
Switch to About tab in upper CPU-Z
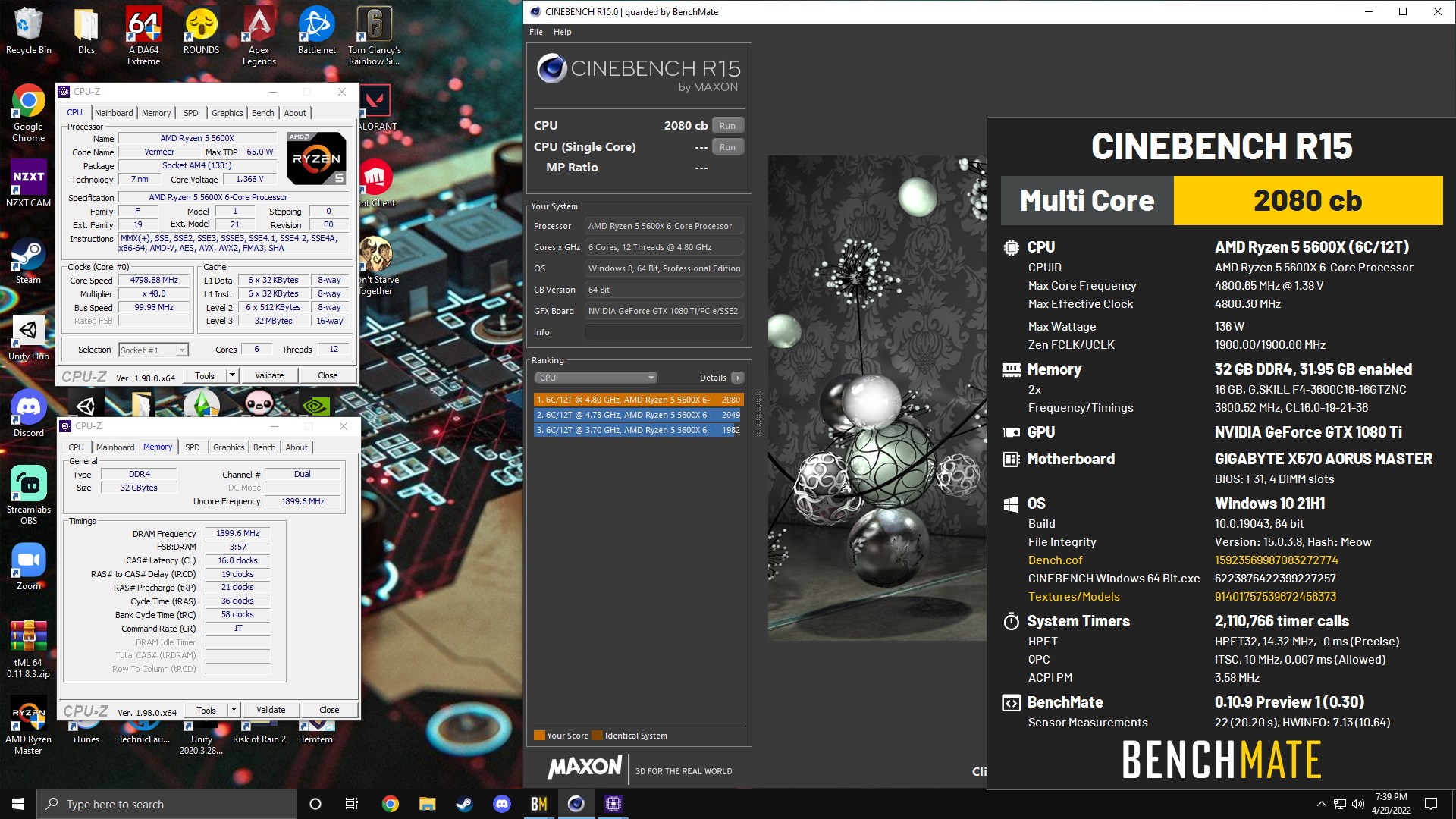click(295, 113)
